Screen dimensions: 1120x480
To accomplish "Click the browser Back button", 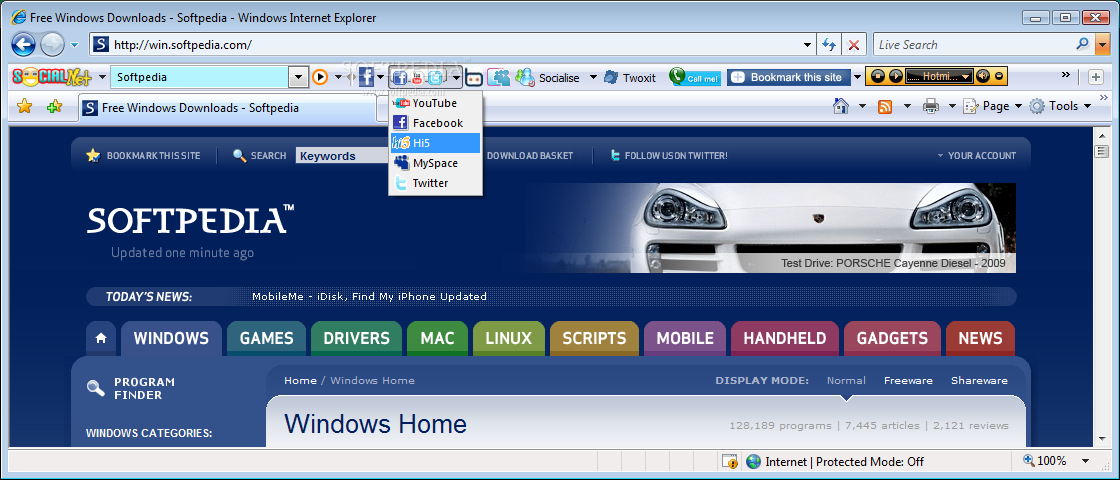I will [x=24, y=45].
